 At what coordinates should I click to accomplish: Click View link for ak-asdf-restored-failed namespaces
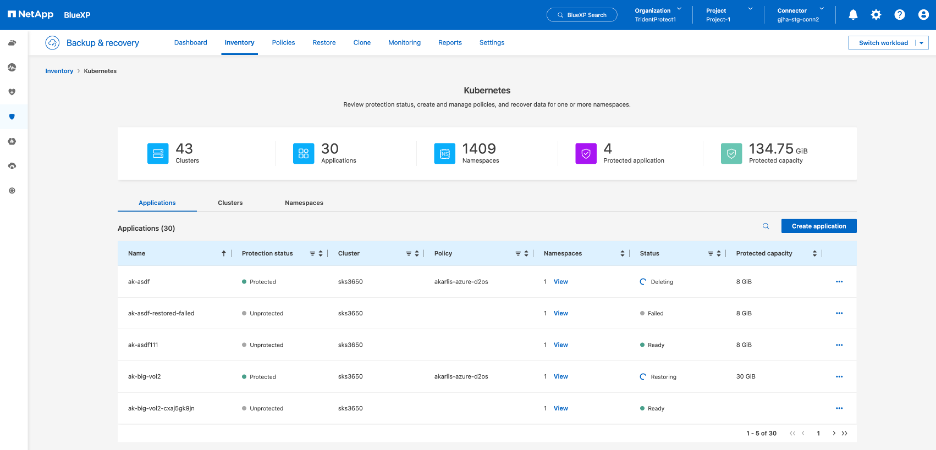(x=561, y=313)
